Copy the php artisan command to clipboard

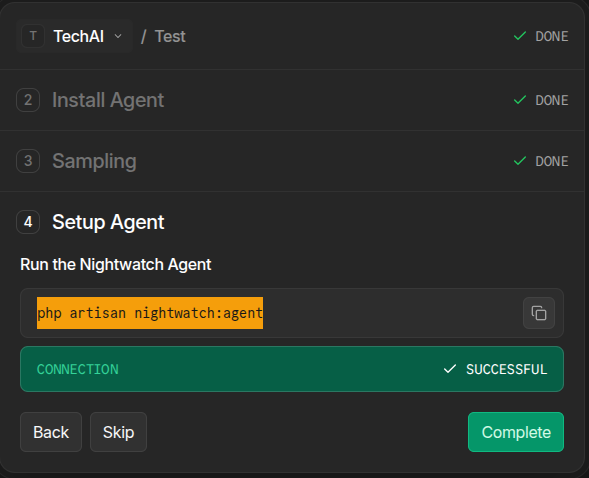[539, 313]
